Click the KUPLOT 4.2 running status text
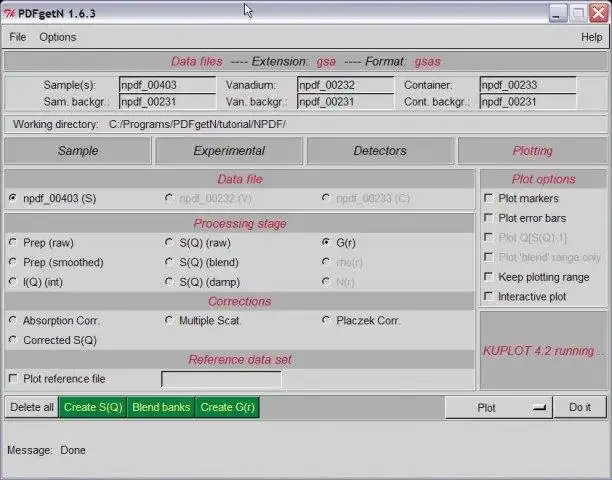The height and width of the screenshot is (480, 612). [x=543, y=351]
